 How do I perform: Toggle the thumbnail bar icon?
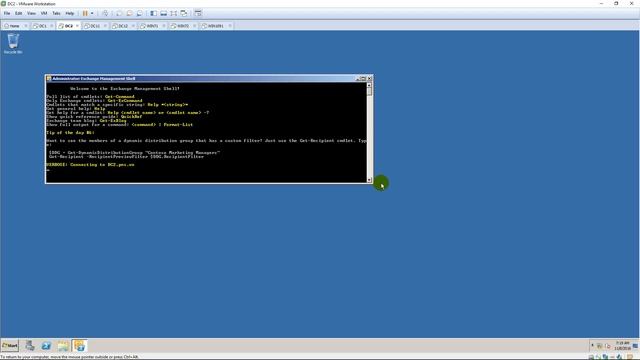(x=164, y=13)
